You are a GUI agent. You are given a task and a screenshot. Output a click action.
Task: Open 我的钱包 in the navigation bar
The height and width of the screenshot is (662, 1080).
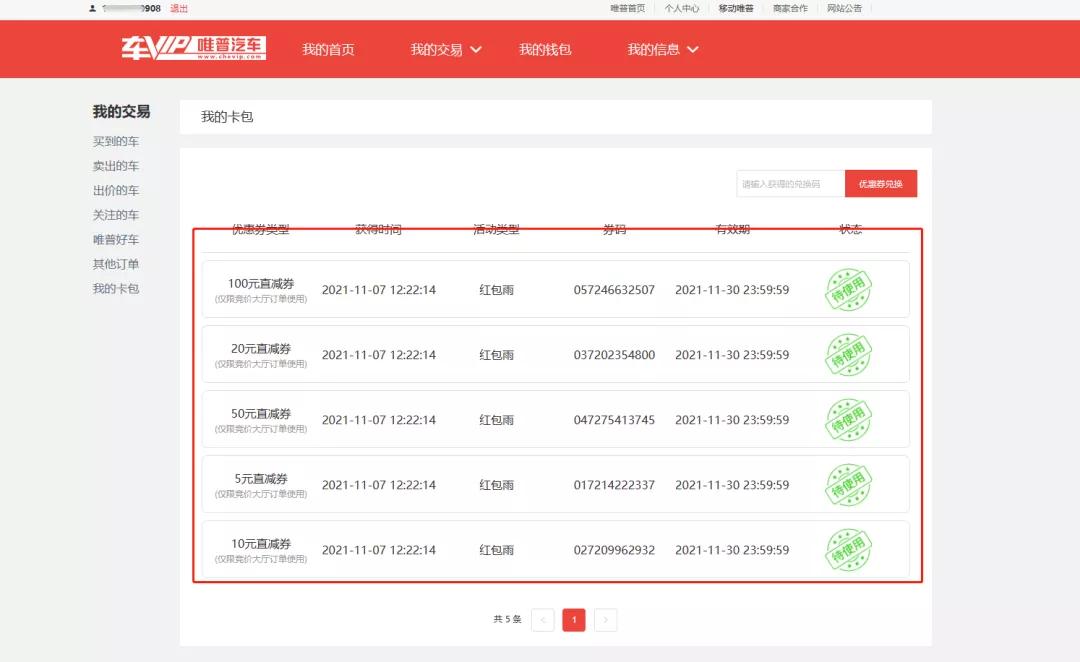[545, 50]
